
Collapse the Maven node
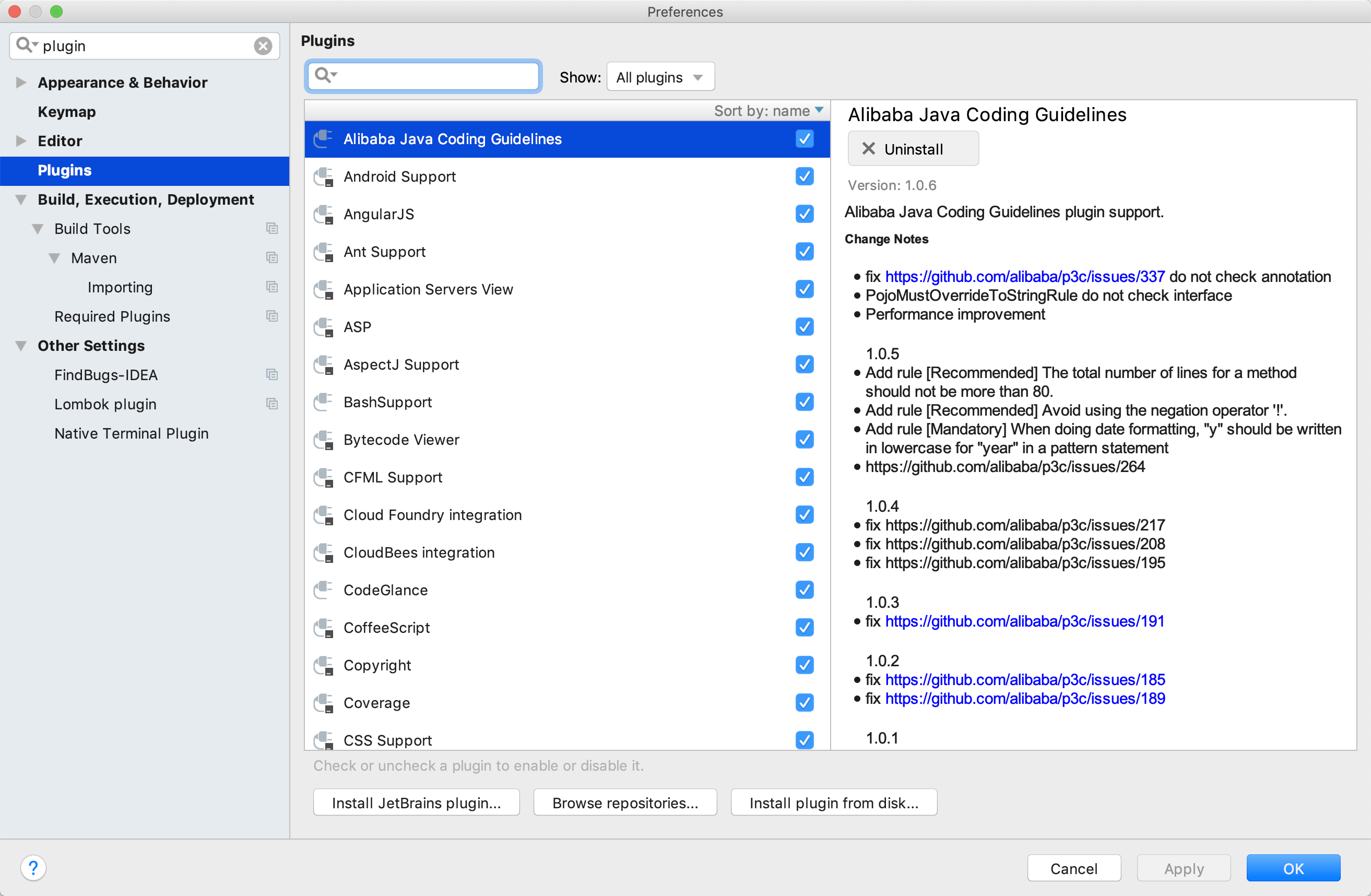pos(54,258)
